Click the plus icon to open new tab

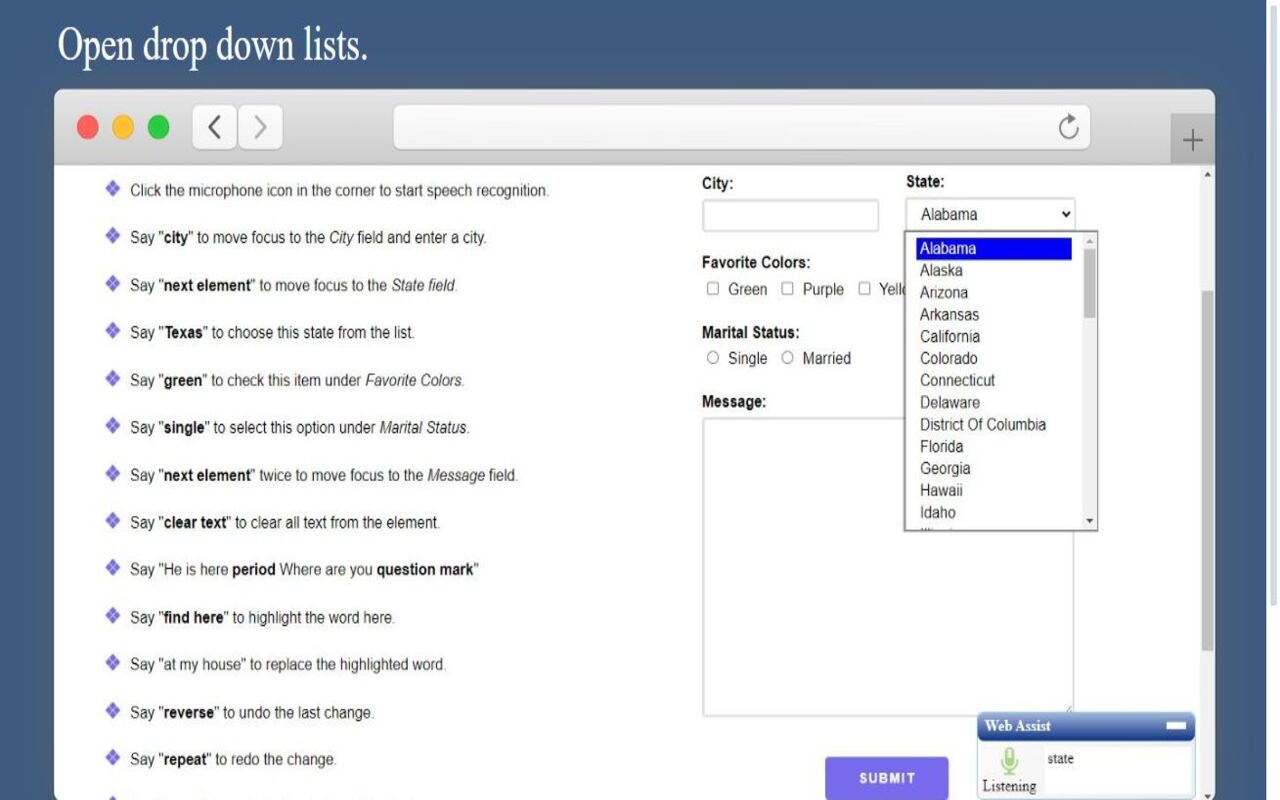click(x=1192, y=139)
